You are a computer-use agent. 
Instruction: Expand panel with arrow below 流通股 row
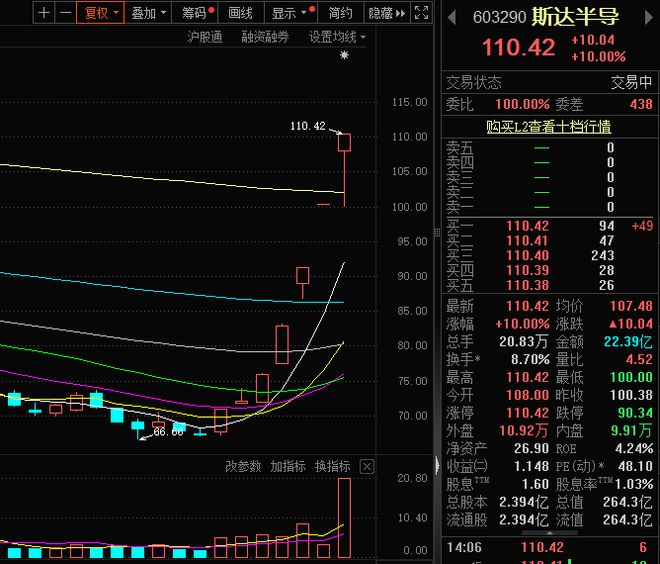point(549,533)
